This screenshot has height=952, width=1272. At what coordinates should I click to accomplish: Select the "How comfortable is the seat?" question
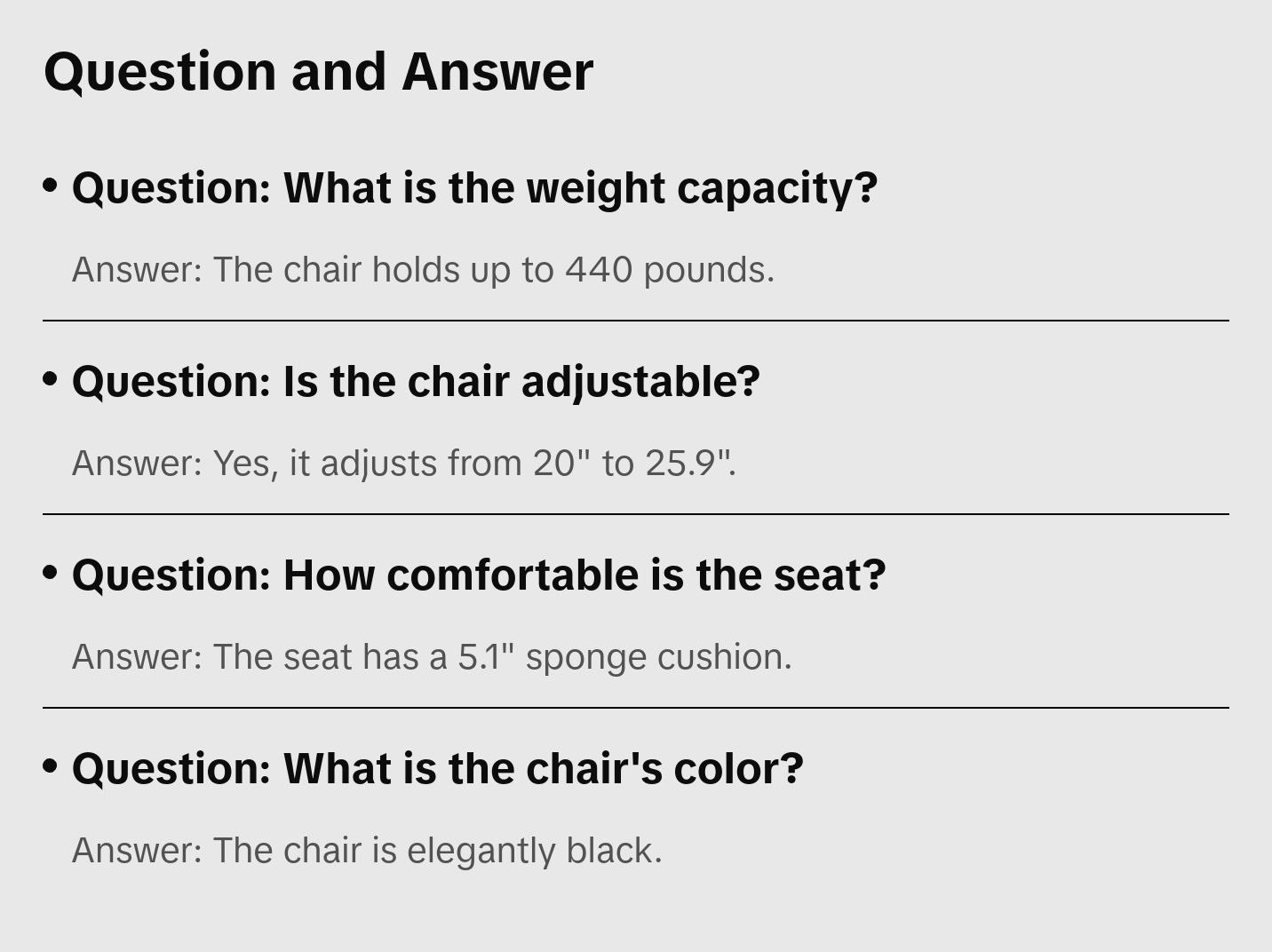click(x=479, y=575)
